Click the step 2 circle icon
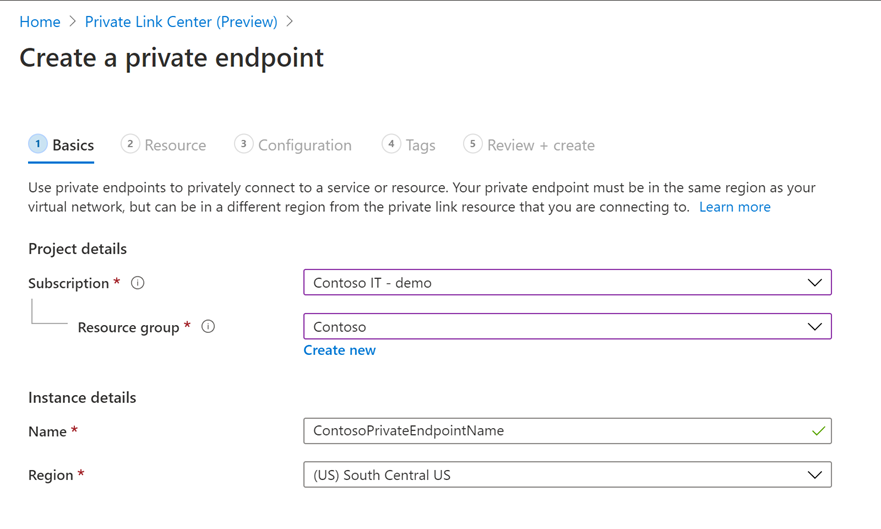 click(x=130, y=144)
